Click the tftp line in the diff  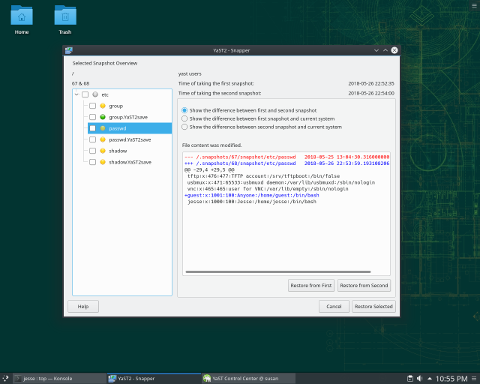coord(263,176)
